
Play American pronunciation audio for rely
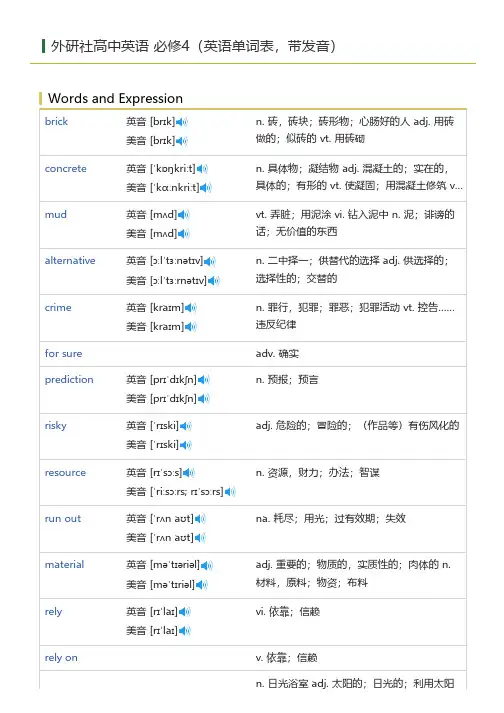click(185, 631)
